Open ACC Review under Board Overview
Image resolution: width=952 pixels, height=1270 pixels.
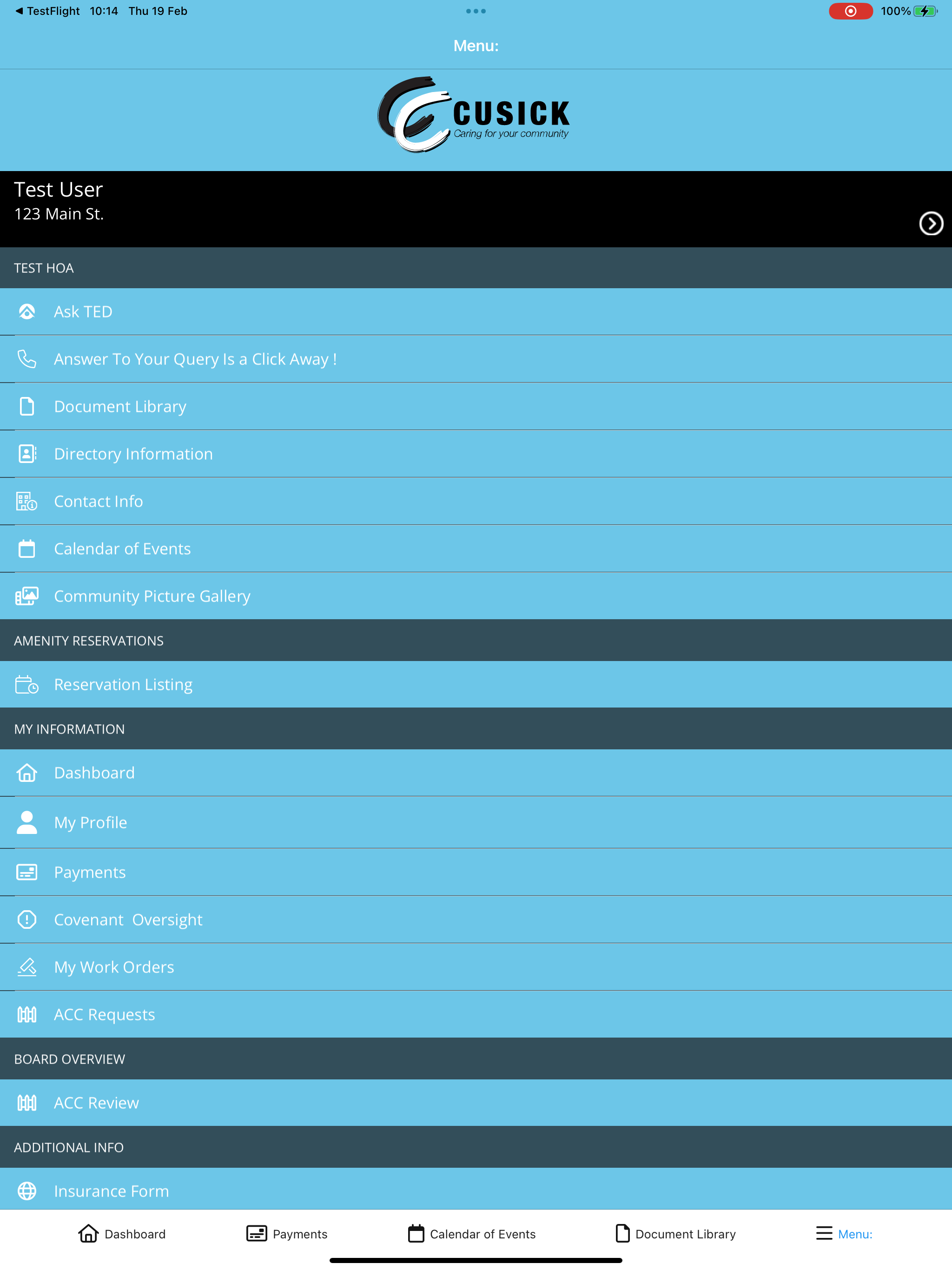[x=476, y=1103]
